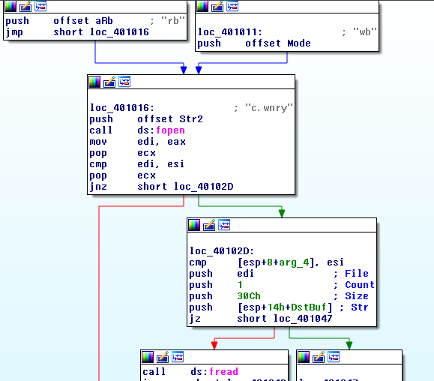
Task: Select loc_401016 operand in jmp instruction
Action: pyautogui.click(x=119, y=32)
